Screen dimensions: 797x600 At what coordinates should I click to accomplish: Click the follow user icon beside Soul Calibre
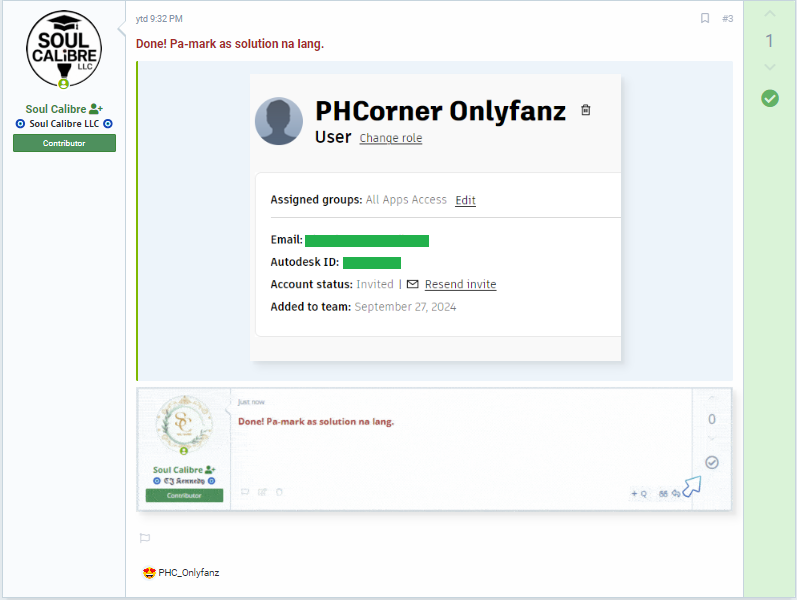[x=96, y=109]
